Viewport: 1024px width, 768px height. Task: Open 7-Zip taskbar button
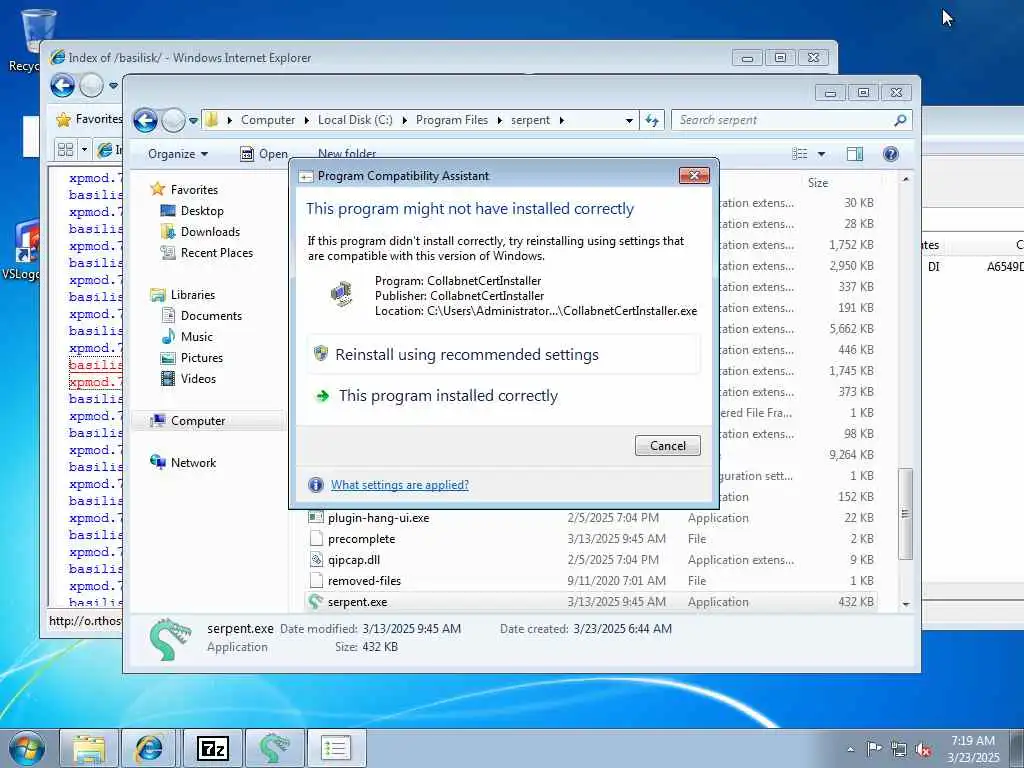(x=213, y=748)
